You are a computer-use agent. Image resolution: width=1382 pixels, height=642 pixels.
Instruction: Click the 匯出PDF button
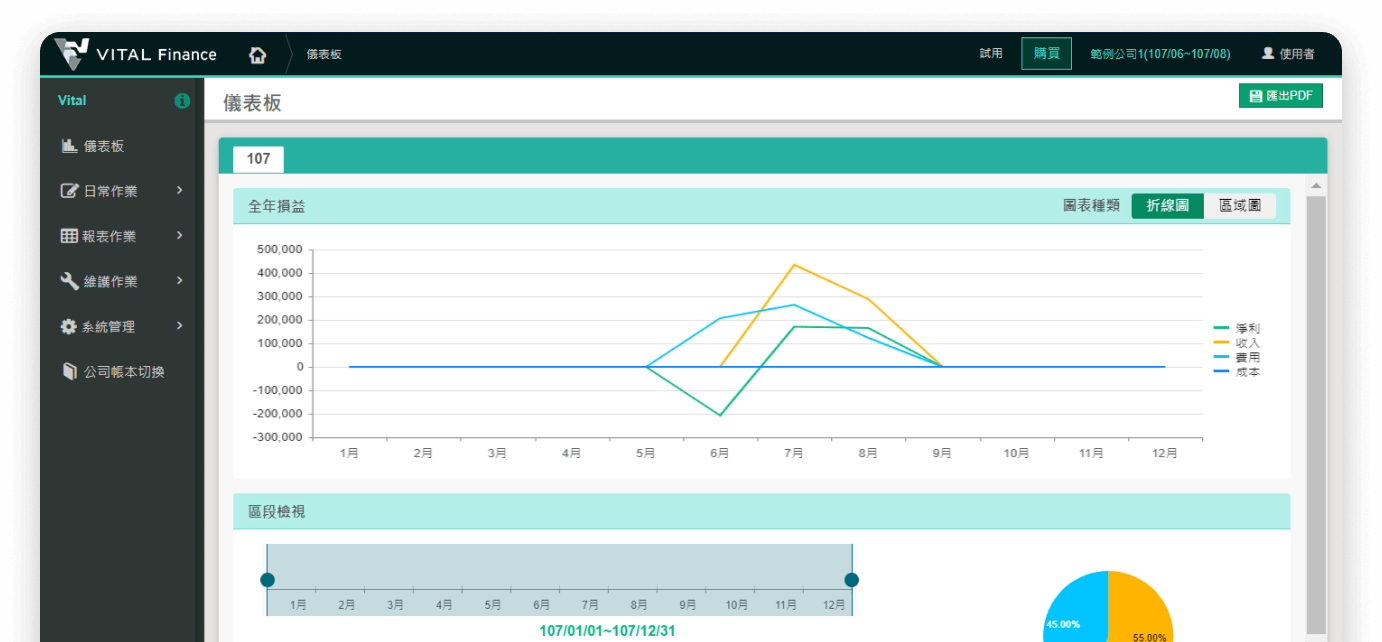point(1281,96)
